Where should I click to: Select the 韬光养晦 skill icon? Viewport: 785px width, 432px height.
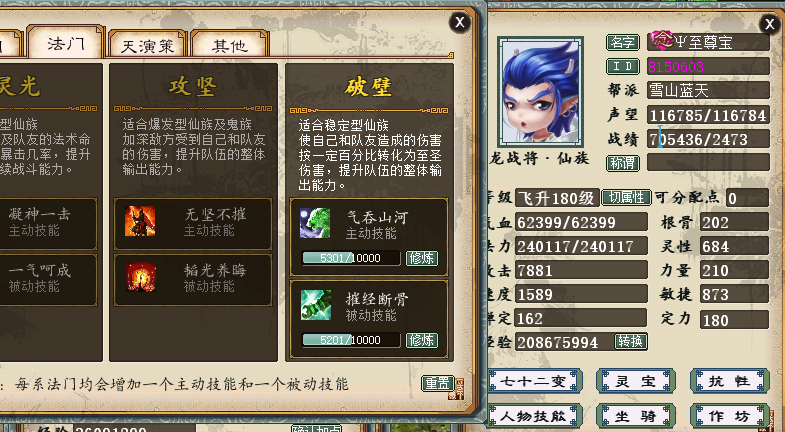tap(141, 277)
